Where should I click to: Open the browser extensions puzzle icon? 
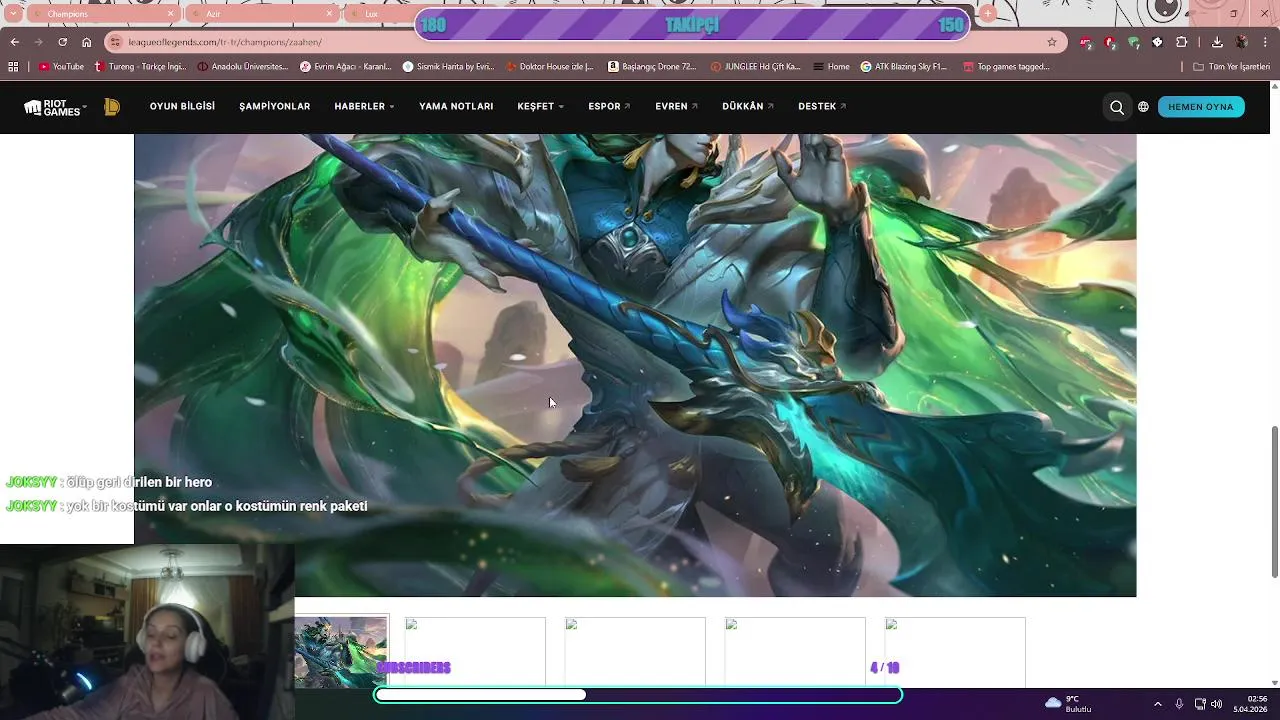click(x=1181, y=42)
